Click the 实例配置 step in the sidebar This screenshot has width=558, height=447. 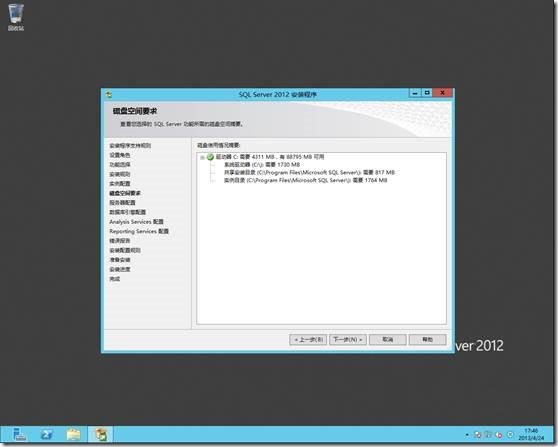120,184
